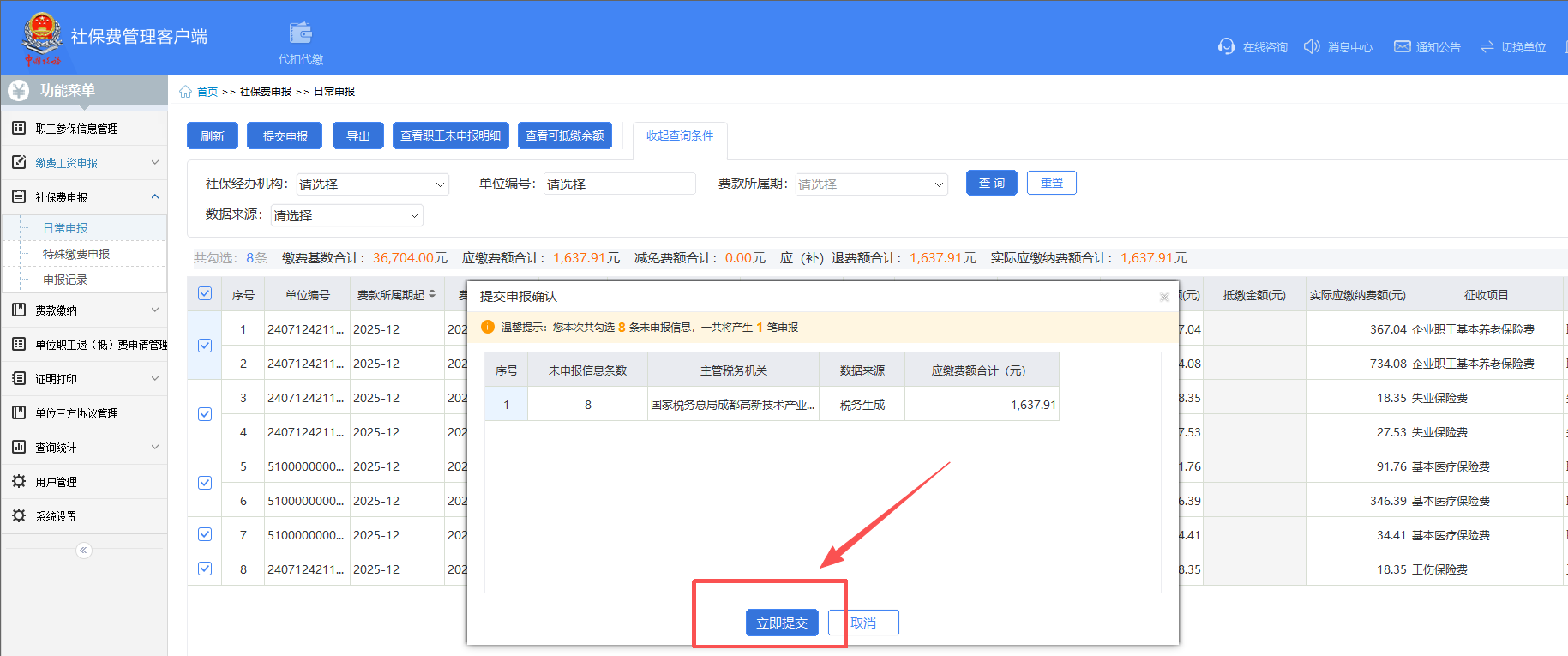Viewport: 1568px width, 656px height.
Task: Open 在线咨询 headset icon
Action: 1226,46
